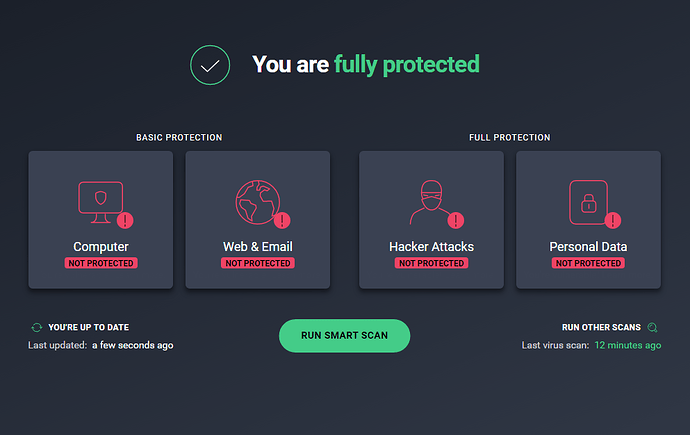
Task: Click the Hacker Attacks masked figure icon
Action: click(431, 202)
